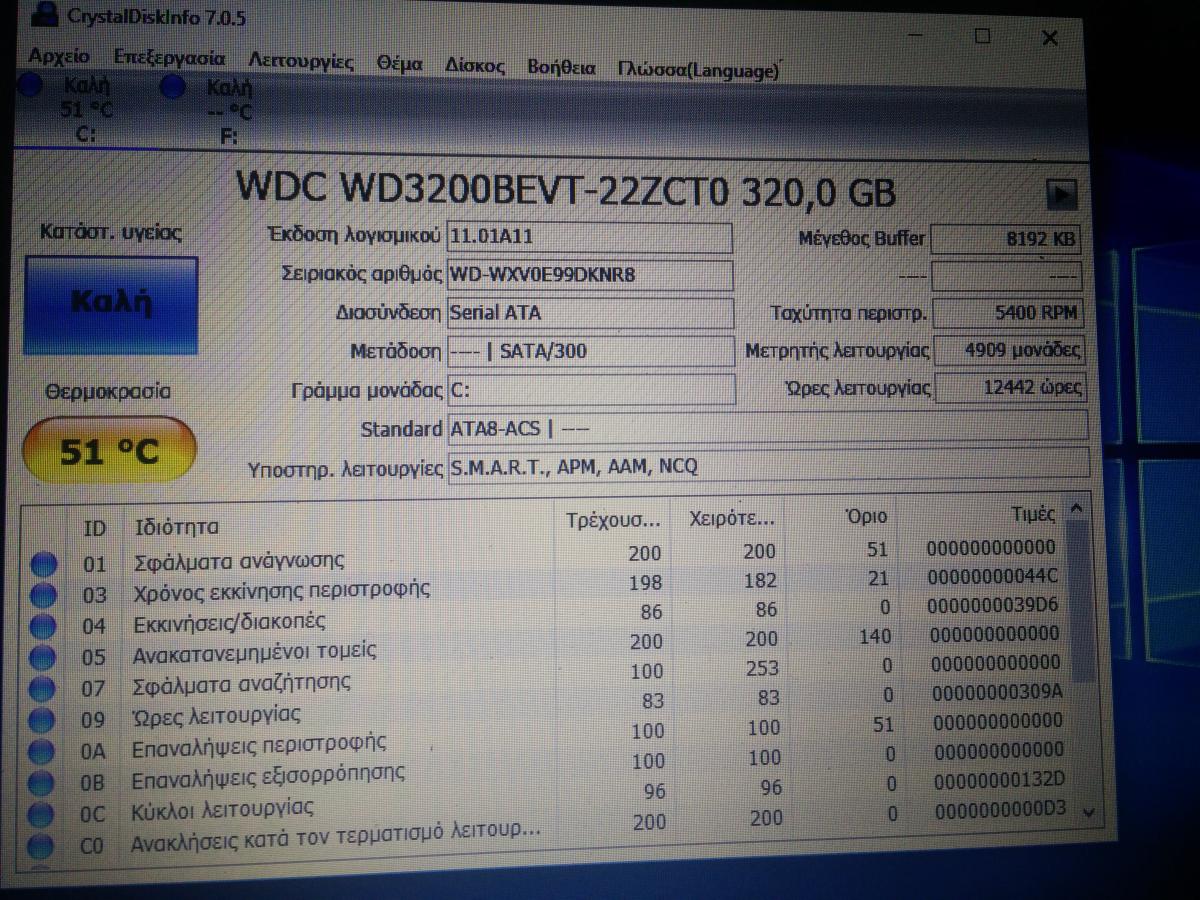This screenshot has height=900, width=1200.
Task: Click the 51 °C temperature button
Action: click(109, 452)
